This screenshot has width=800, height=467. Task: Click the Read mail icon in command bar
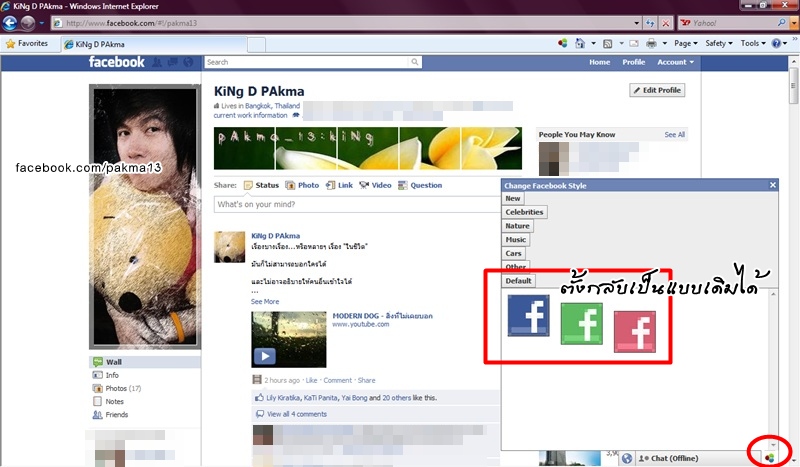[x=634, y=44]
